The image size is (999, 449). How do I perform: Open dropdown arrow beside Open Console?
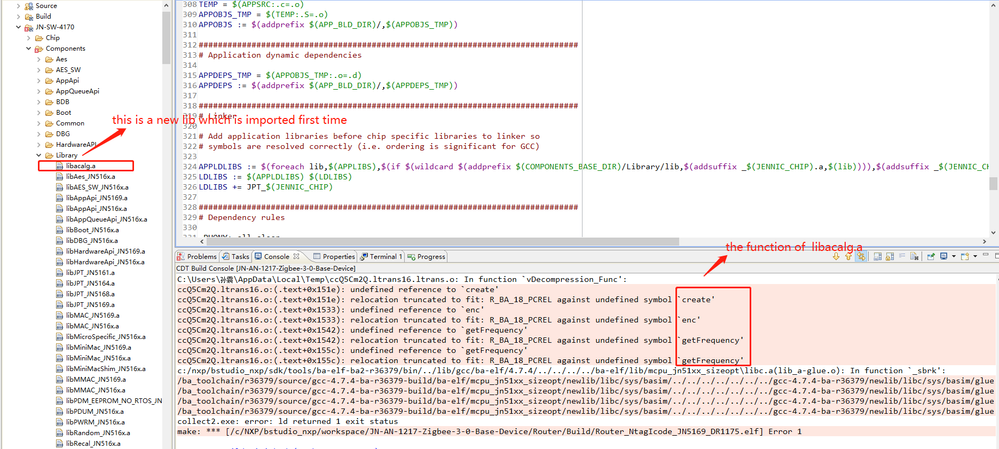[975, 256]
